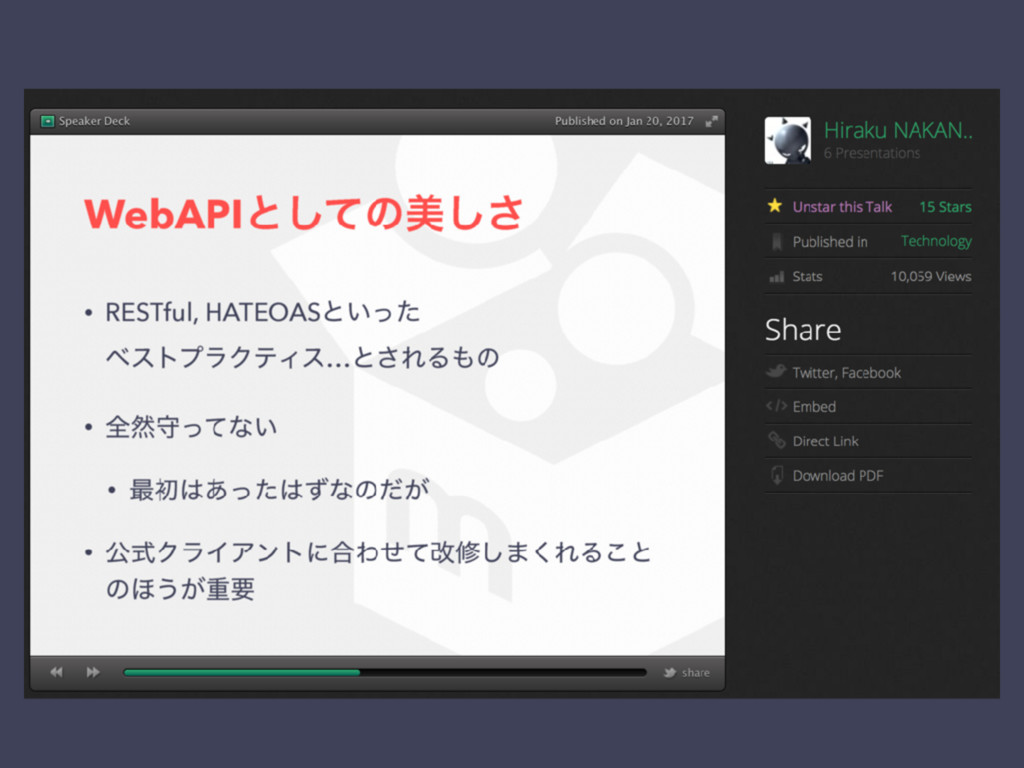Open Hiraku NAKANO's avatar thumbnail
The height and width of the screenshot is (768, 1024).
[x=788, y=140]
